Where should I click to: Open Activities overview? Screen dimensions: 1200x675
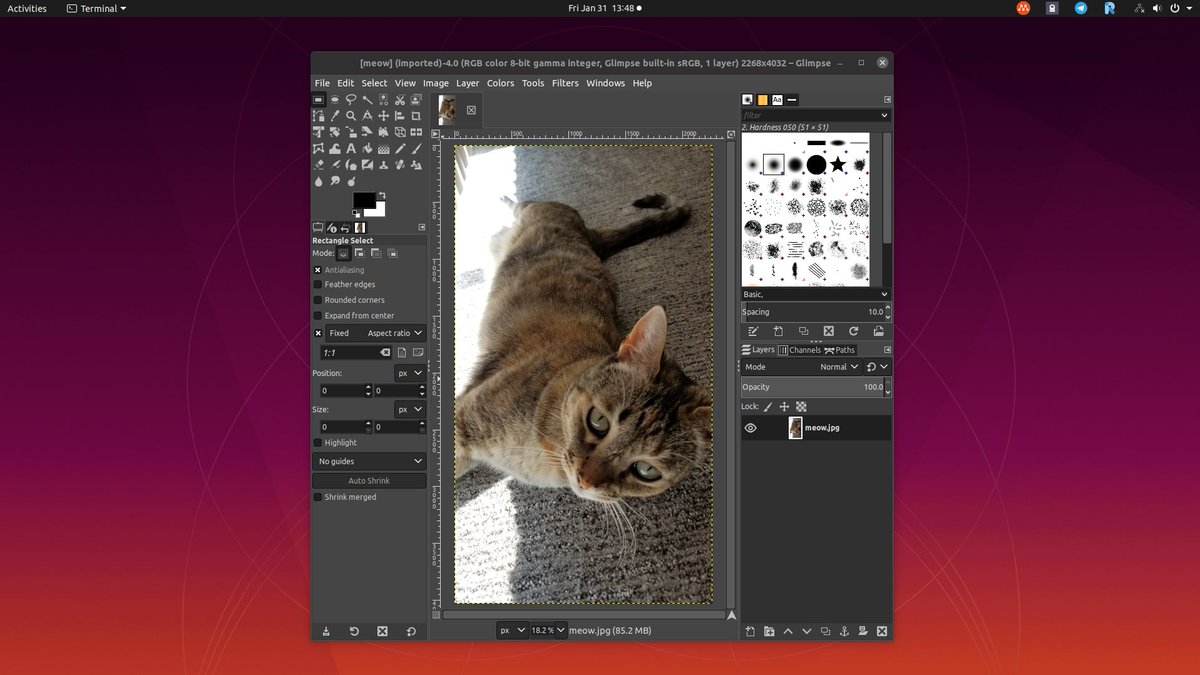tap(27, 8)
